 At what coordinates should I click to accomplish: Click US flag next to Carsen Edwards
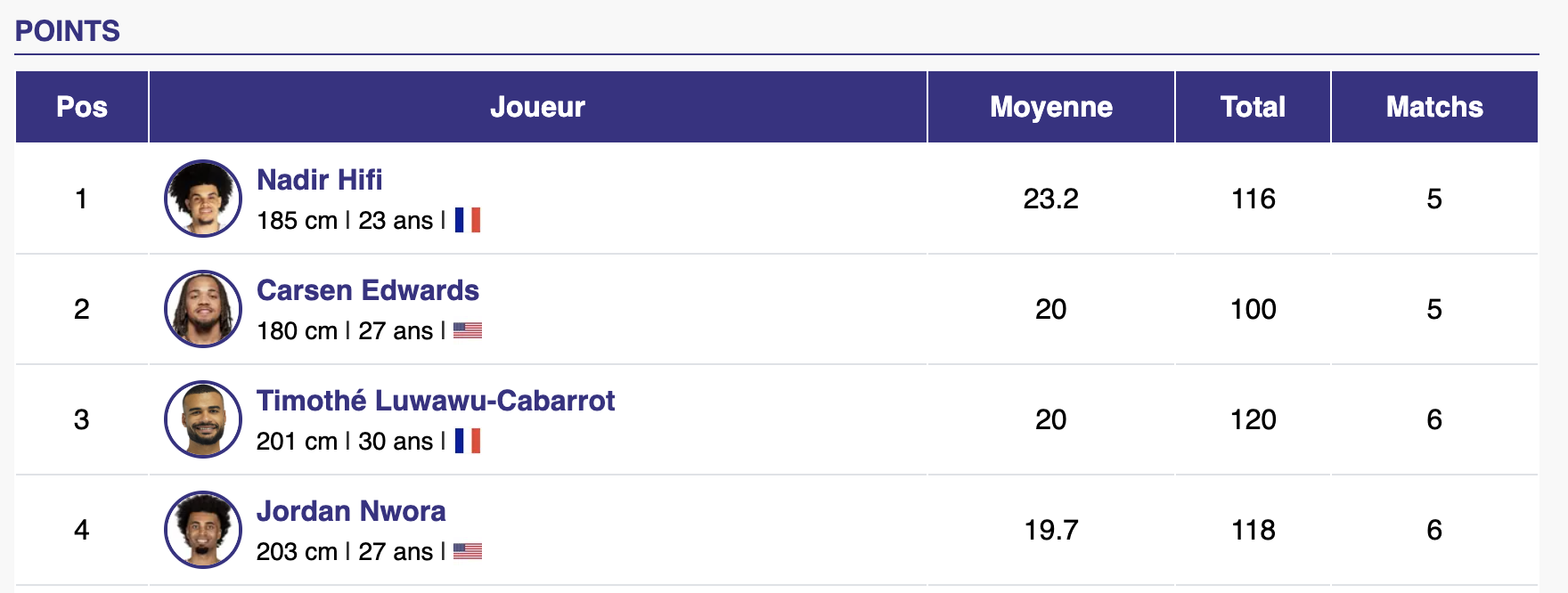pyautogui.click(x=467, y=330)
